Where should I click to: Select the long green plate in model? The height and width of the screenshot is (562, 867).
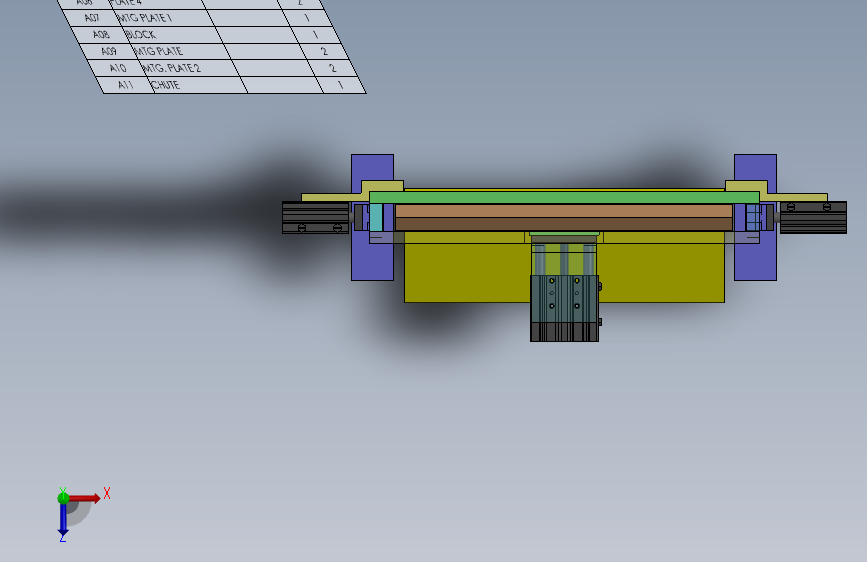pyautogui.click(x=564, y=198)
